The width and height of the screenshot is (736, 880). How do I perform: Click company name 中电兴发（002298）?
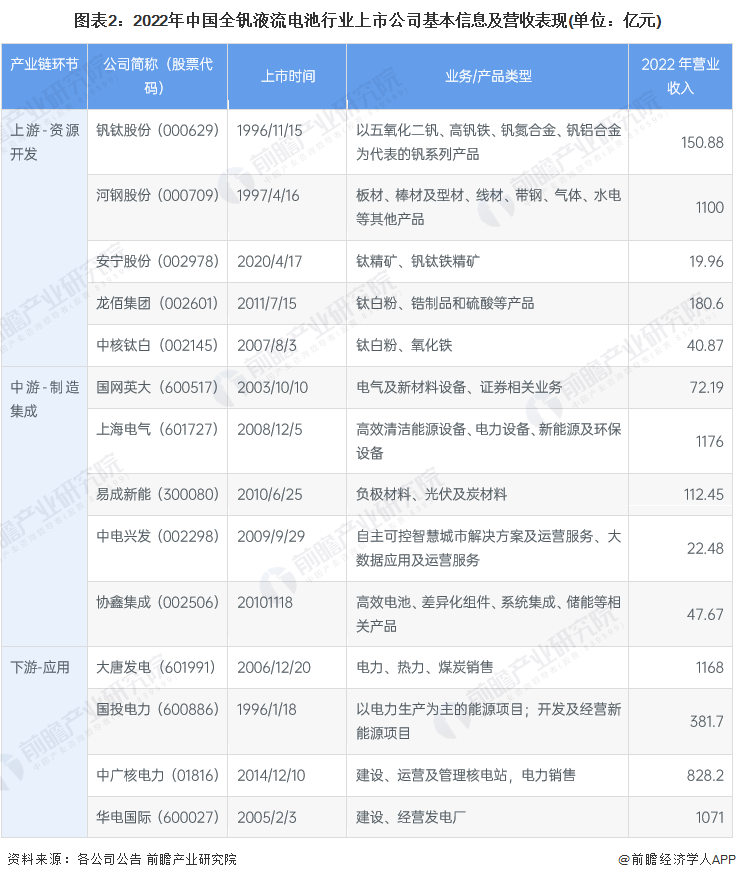click(157, 537)
